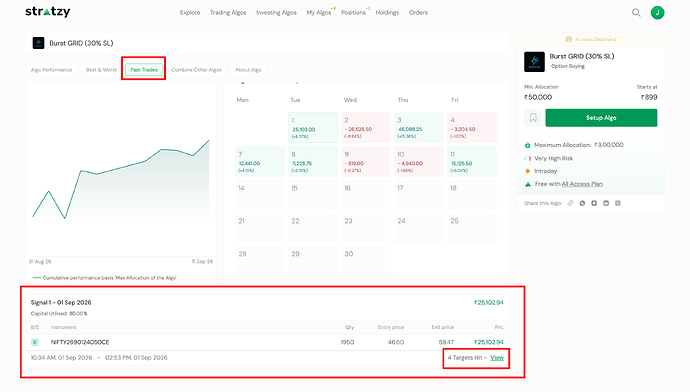This screenshot has width=690, height=392.
Task: Select calendar day 8 with 11,228.75
Action: (313, 161)
